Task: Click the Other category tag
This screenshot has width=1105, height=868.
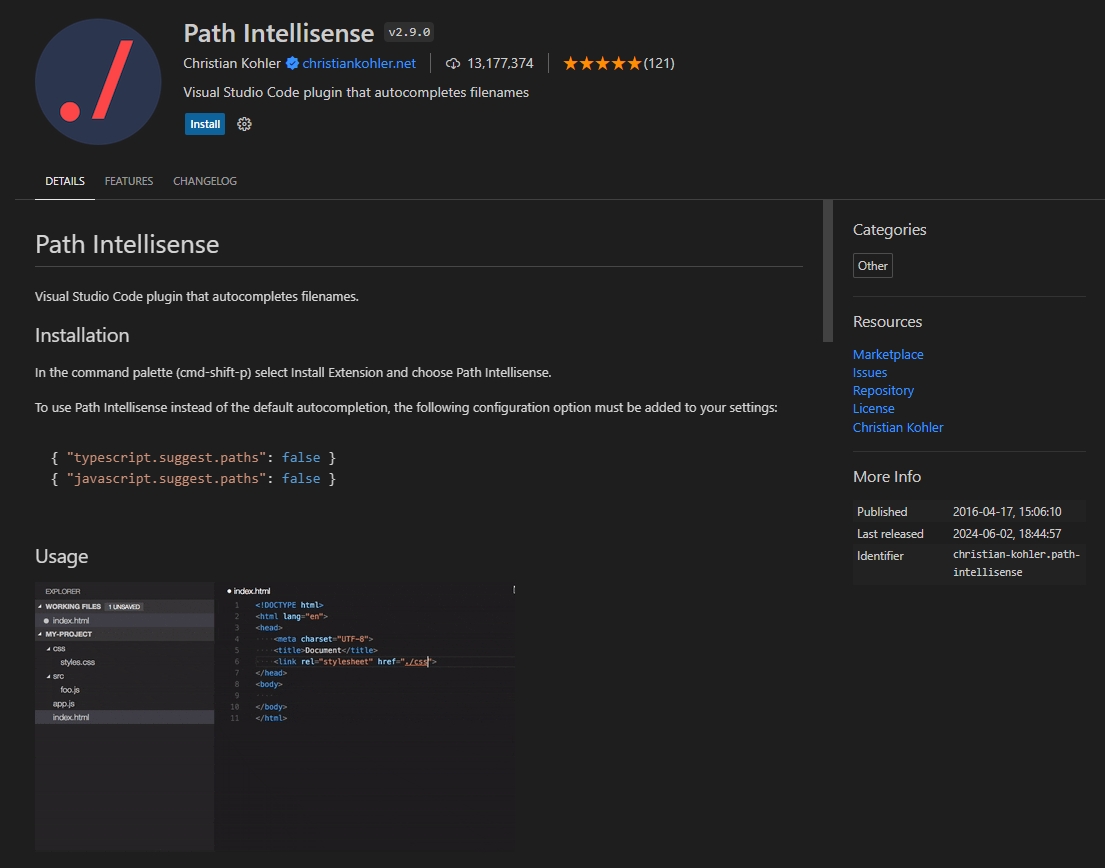Action: (872, 266)
